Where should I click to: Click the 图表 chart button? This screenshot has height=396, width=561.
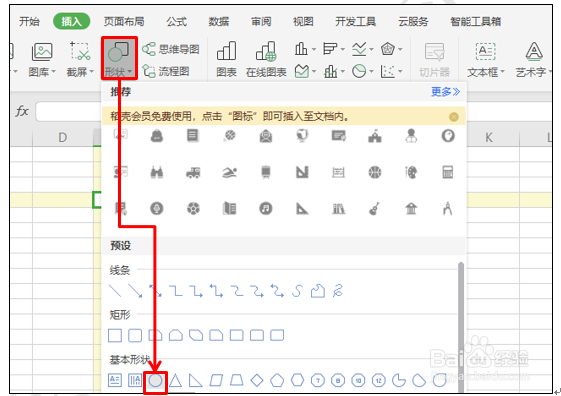226,59
